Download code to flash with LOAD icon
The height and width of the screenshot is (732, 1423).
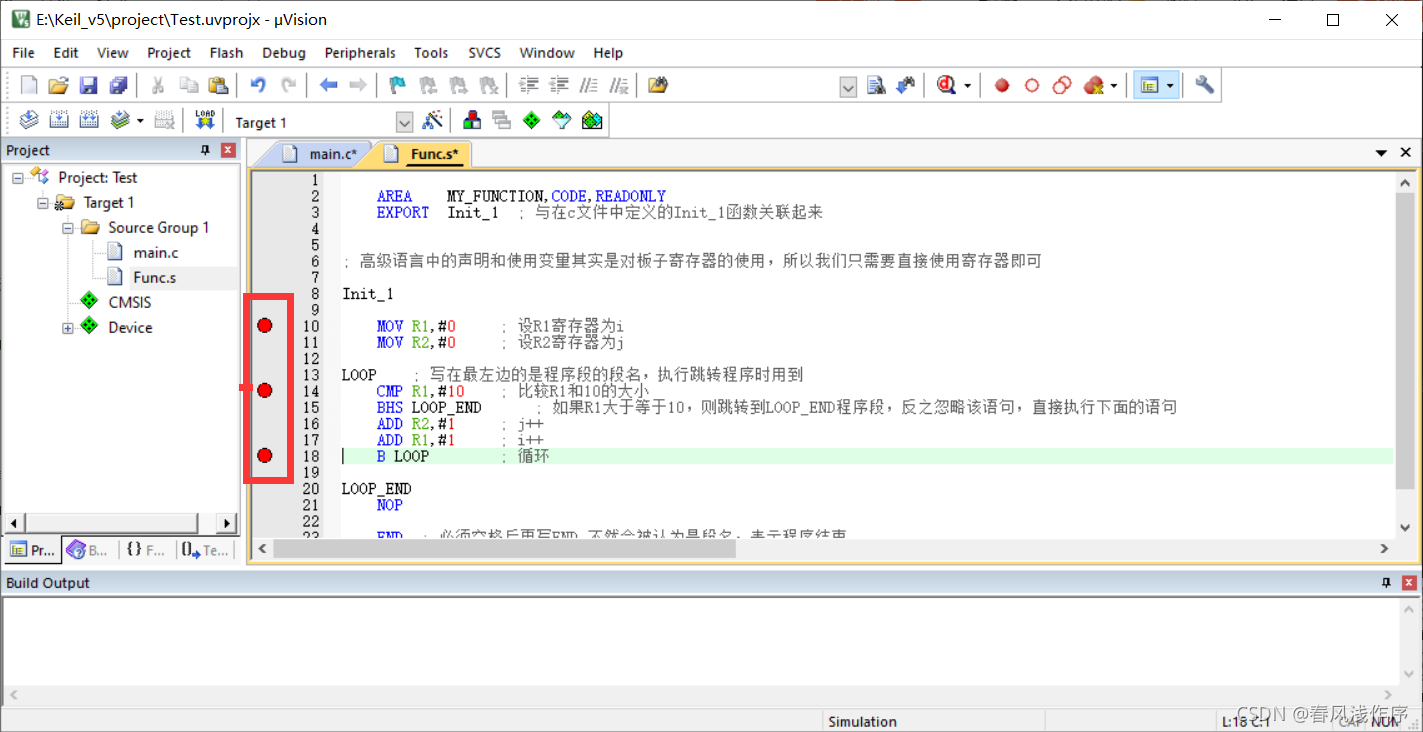(205, 121)
